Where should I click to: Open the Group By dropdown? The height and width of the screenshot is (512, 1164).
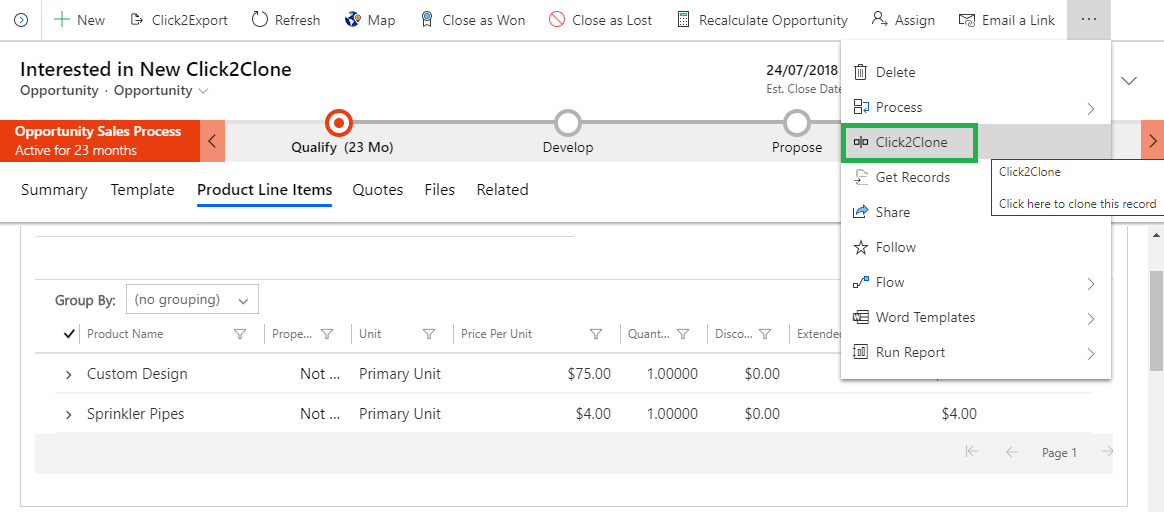pos(191,300)
